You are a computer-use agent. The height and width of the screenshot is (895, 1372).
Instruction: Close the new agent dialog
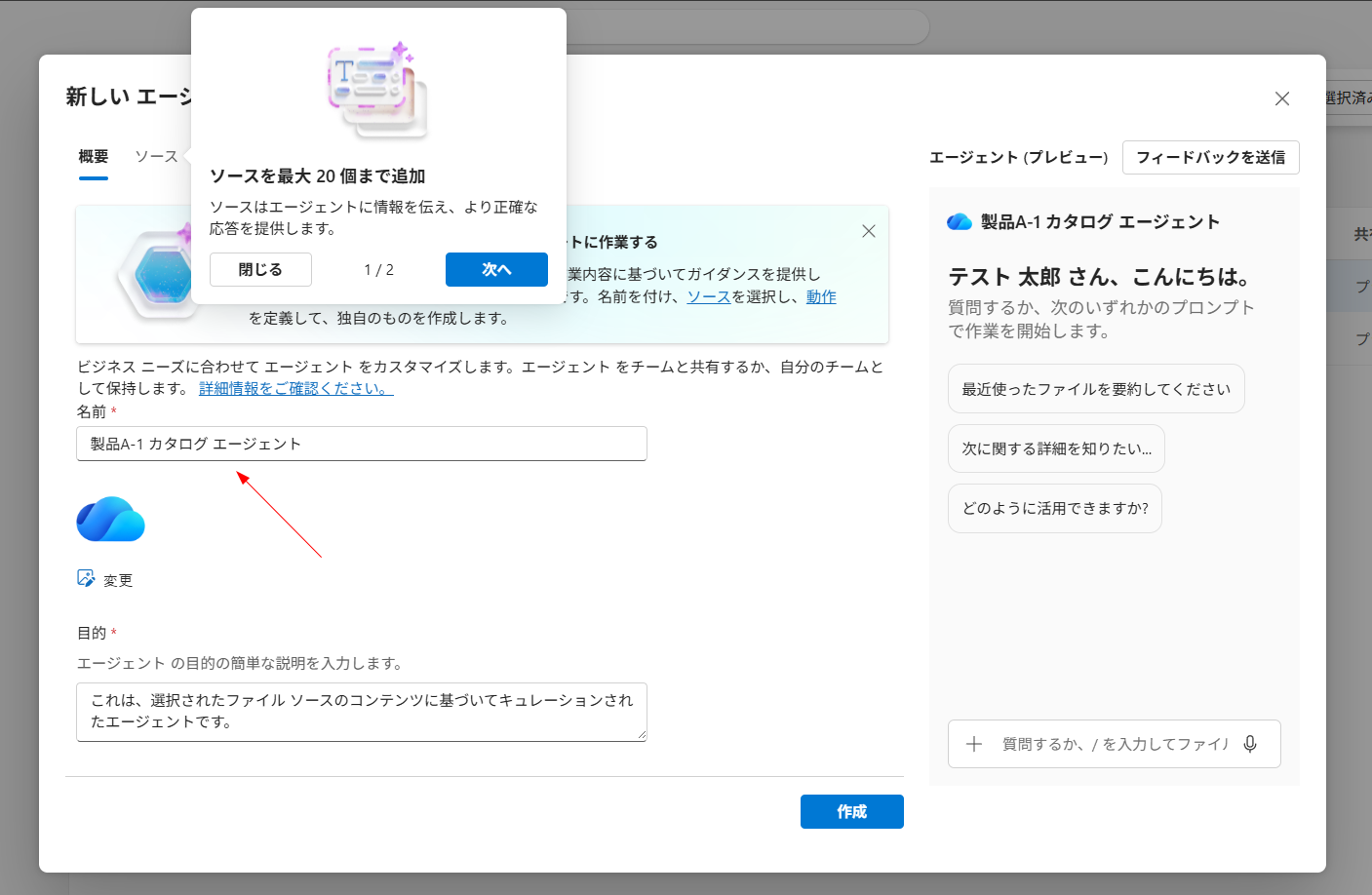[x=1281, y=98]
